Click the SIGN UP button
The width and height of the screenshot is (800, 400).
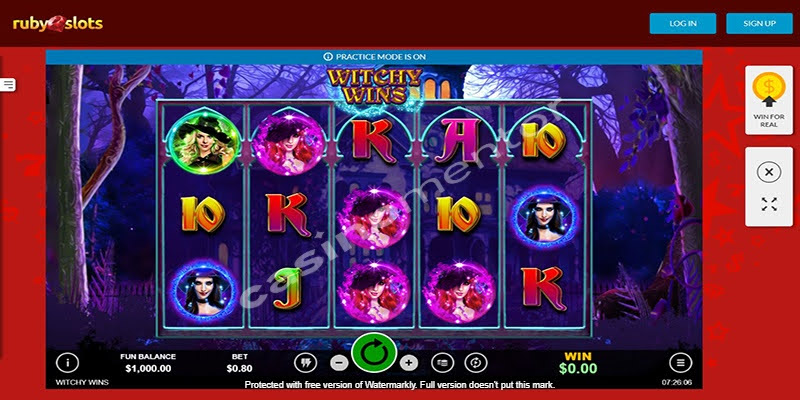[x=759, y=23]
